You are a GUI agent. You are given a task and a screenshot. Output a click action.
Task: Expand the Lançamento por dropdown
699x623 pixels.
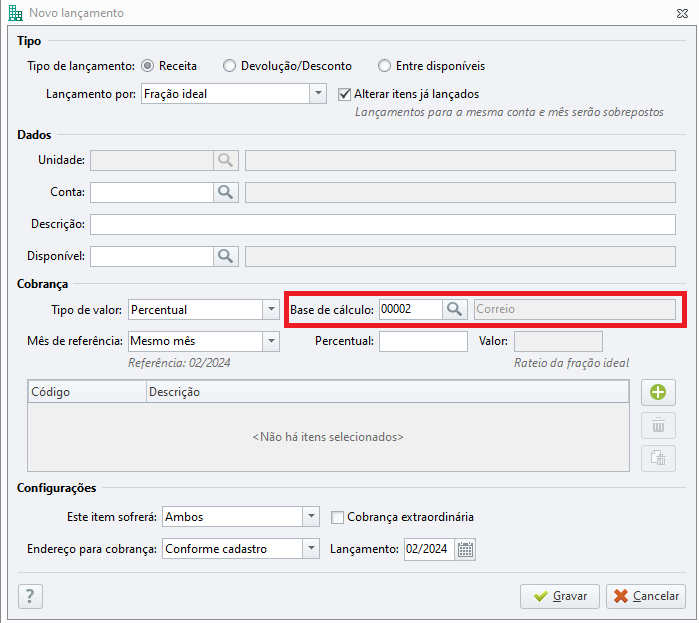(x=318, y=94)
